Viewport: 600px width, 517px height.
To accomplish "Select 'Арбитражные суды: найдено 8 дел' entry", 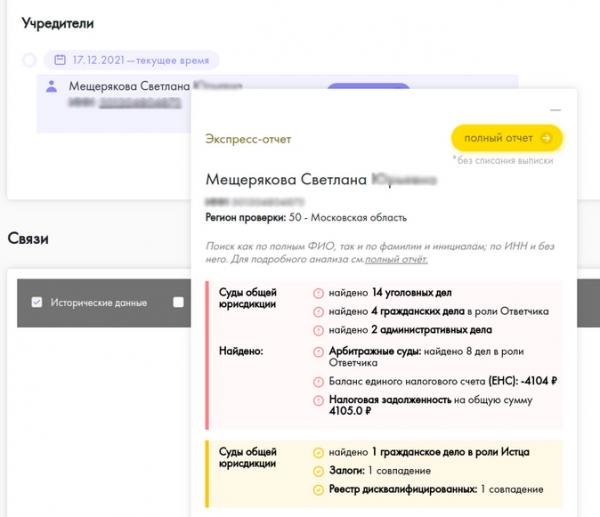I will pyautogui.click(x=426, y=357).
